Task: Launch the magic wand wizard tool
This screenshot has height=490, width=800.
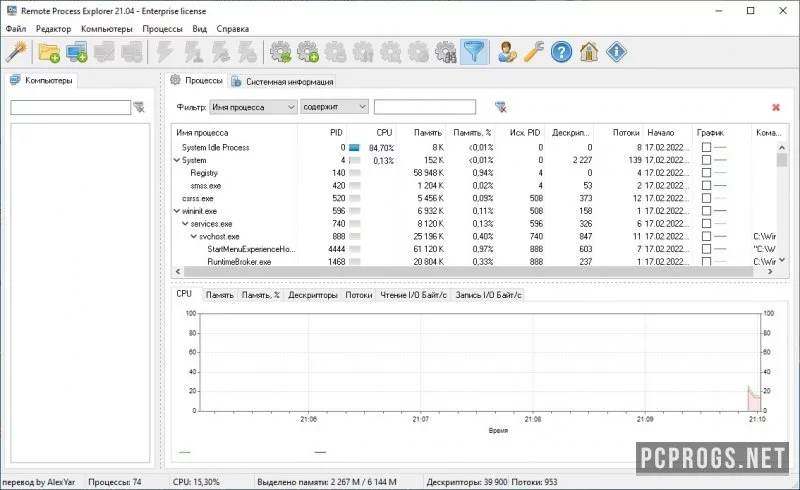Action: (x=16, y=52)
